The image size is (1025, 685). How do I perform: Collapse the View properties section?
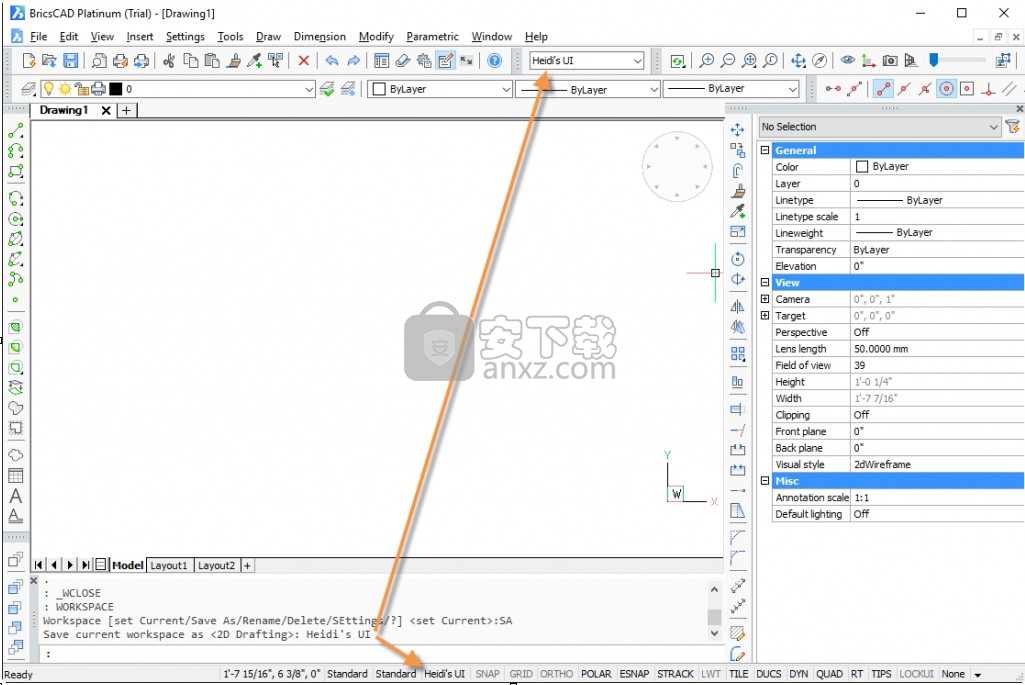point(765,282)
